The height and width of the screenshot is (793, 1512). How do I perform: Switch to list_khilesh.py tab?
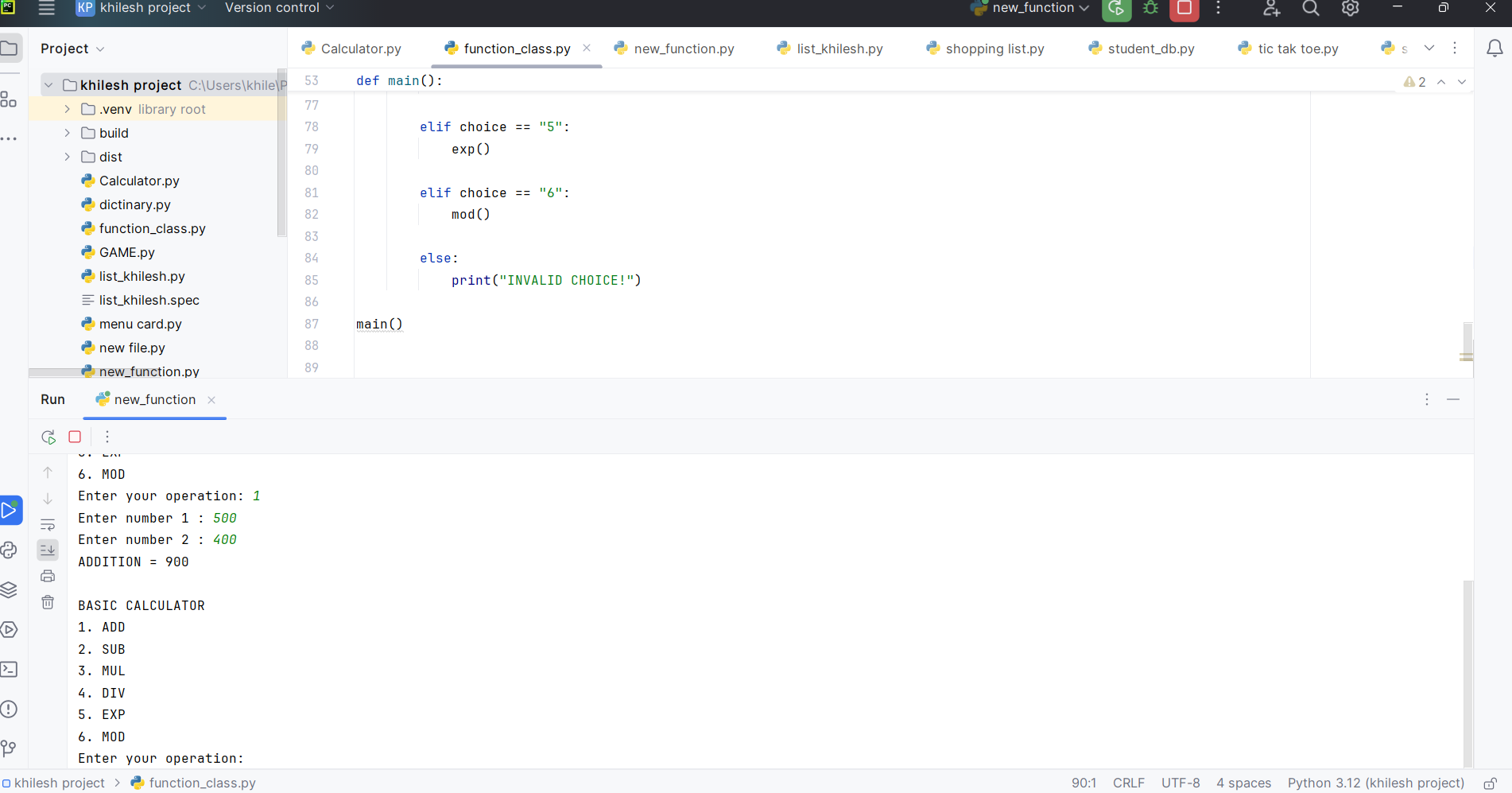click(830, 49)
